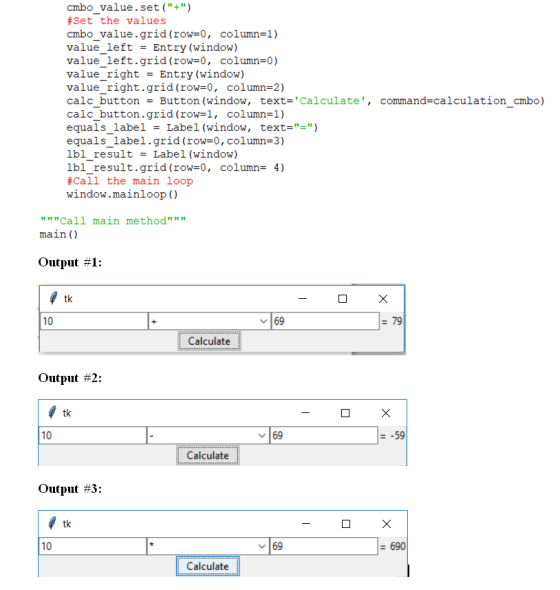This screenshot has height=590, width=560.
Task: Click Calculate button in Output #2 window
Action: click(207, 455)
